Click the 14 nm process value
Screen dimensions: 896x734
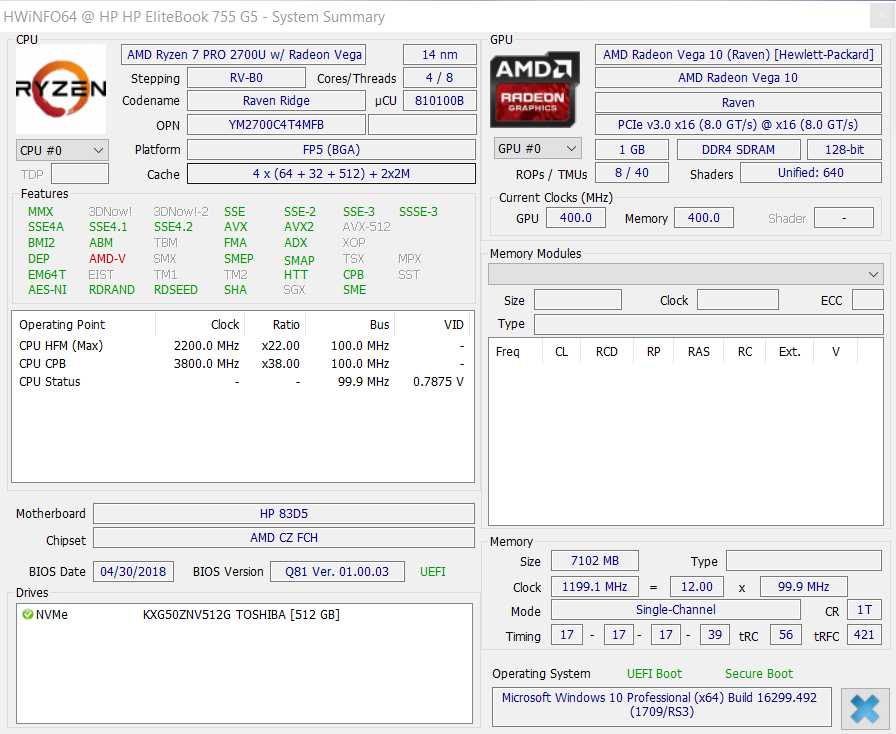[x=440, y=55]
